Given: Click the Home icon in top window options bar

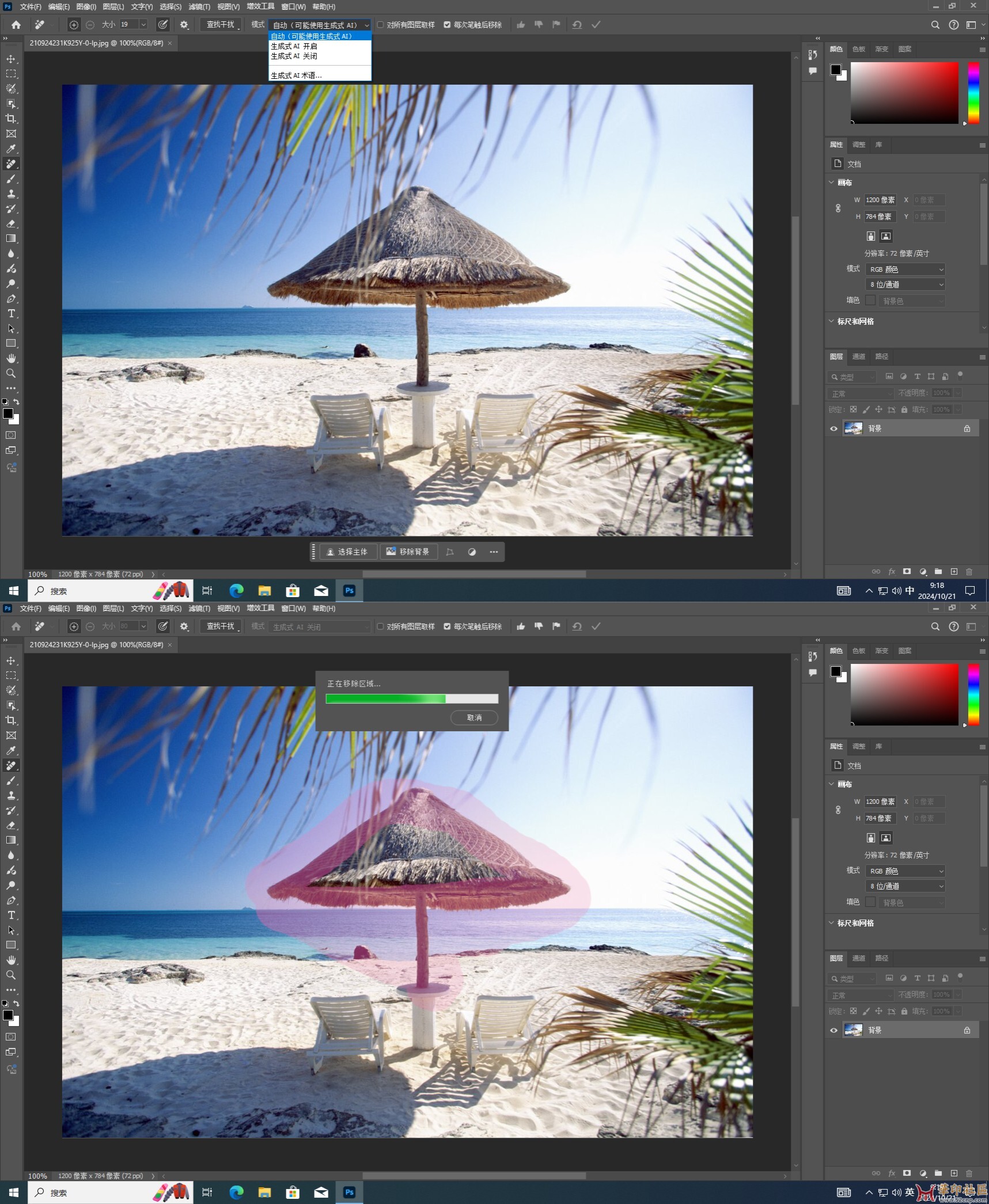Looking at the screenshot, I should point(16,25).
